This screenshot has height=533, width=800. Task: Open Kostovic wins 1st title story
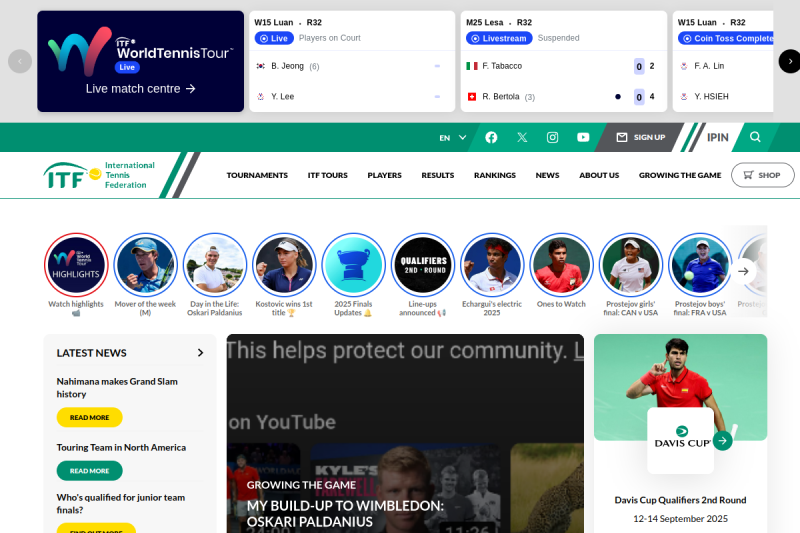[x=284, y=265]
